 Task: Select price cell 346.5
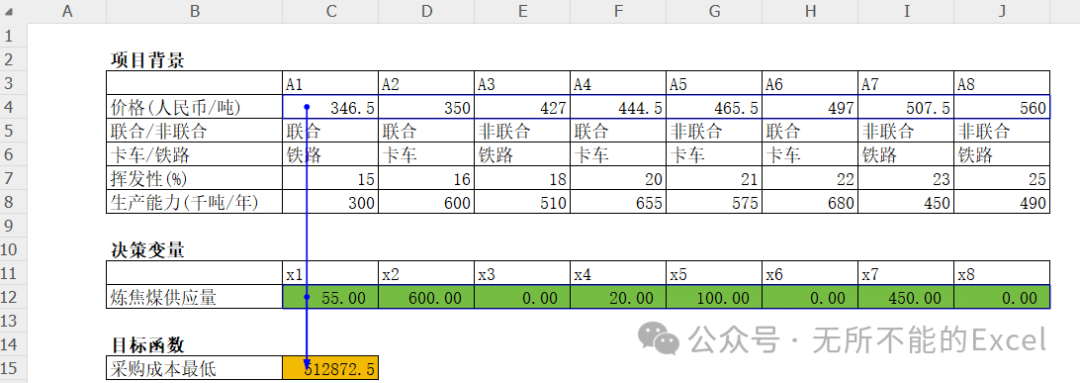331,107
